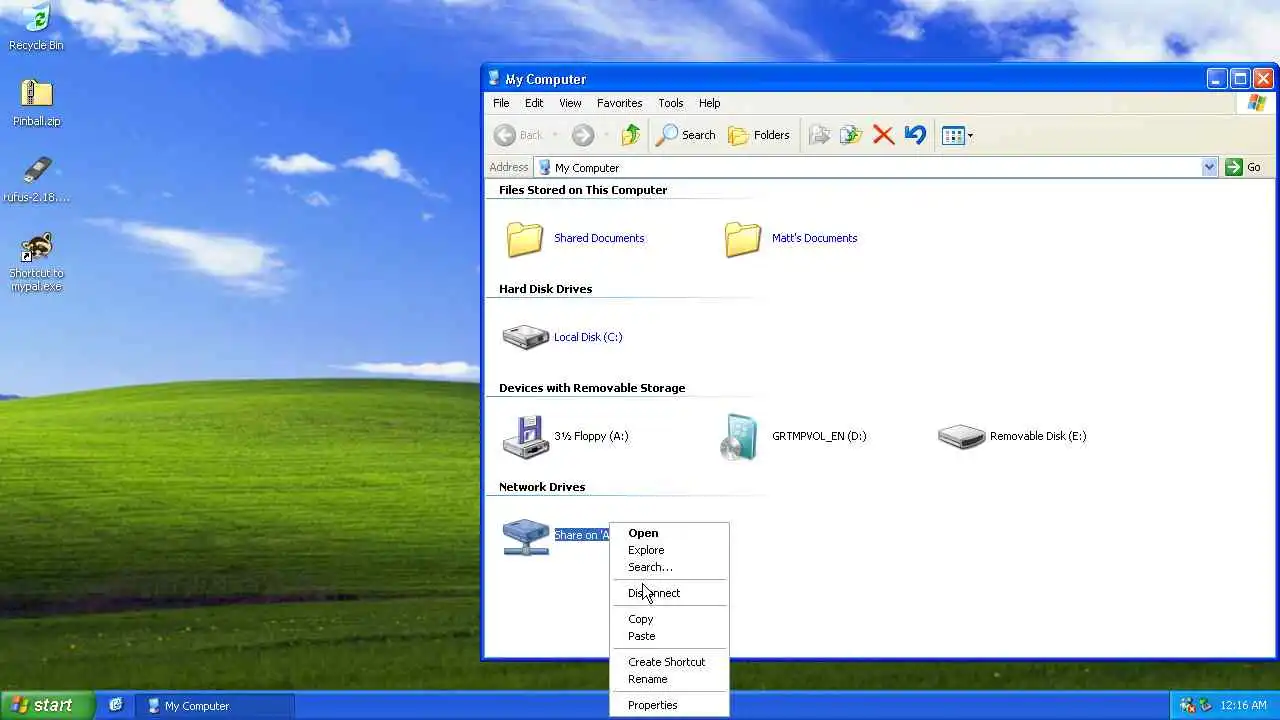Choose Explore in the context menu

[x=669, y=550]
